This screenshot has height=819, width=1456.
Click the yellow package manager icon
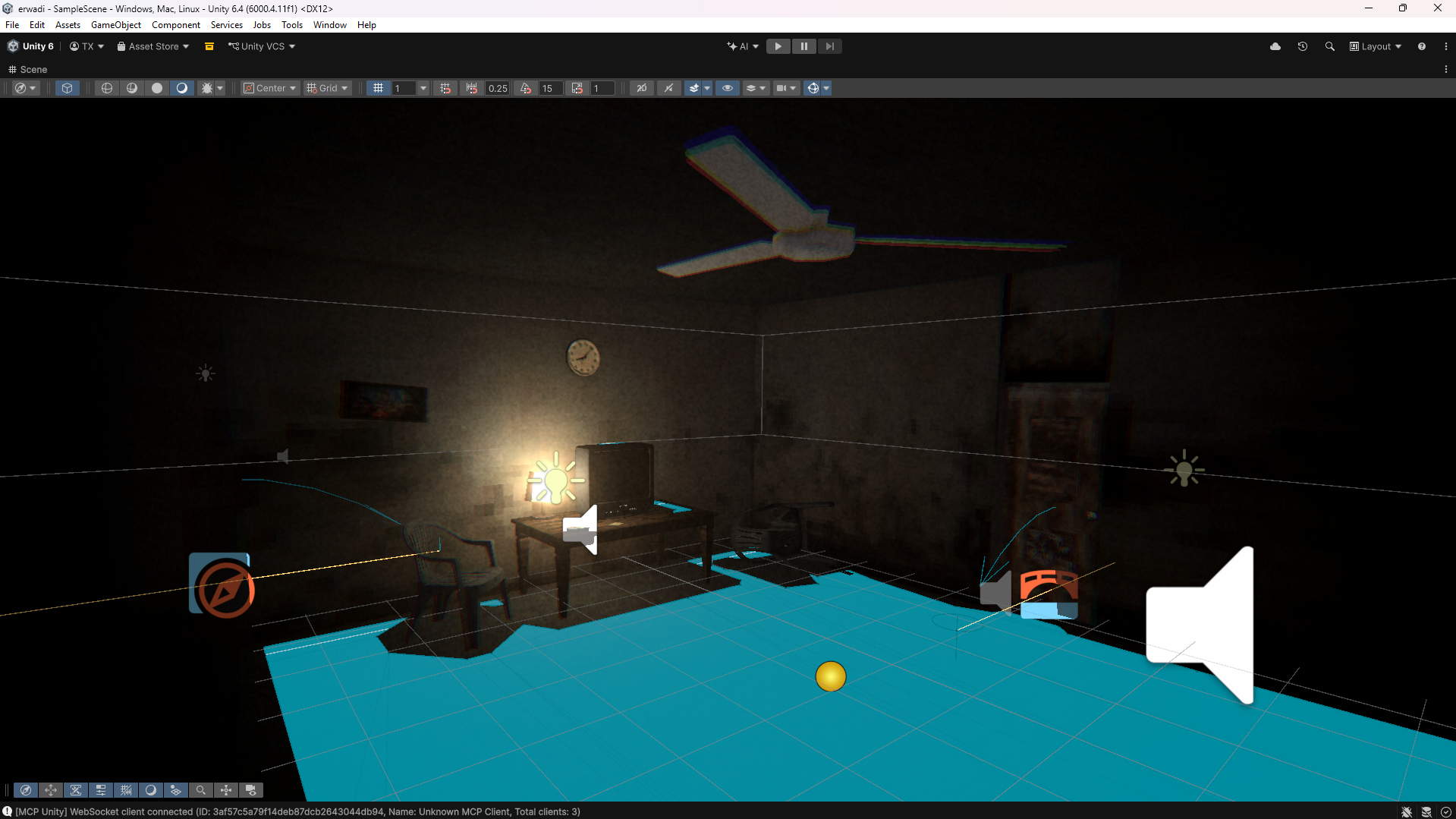click(x=209, y=46)
